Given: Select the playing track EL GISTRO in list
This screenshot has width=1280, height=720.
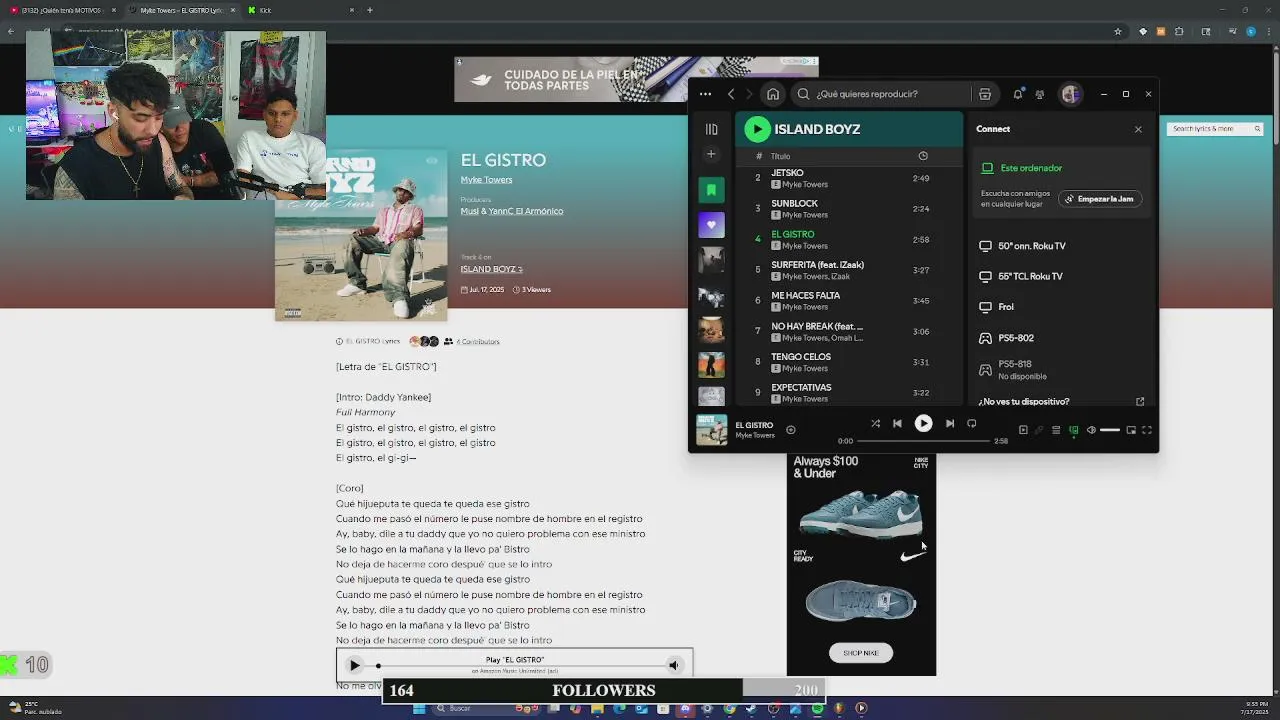Looking at the screenshot, I should tap(848, 240).
